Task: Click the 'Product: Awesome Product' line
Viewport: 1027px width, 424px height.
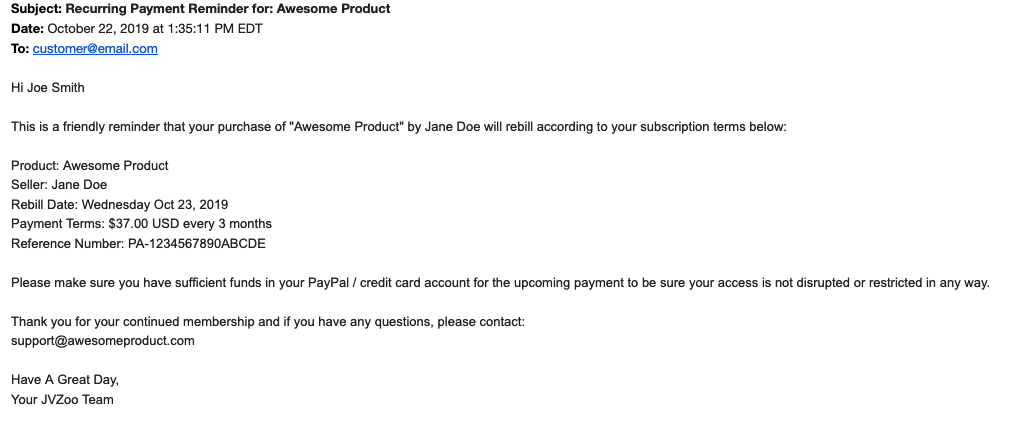Action: 90,166
